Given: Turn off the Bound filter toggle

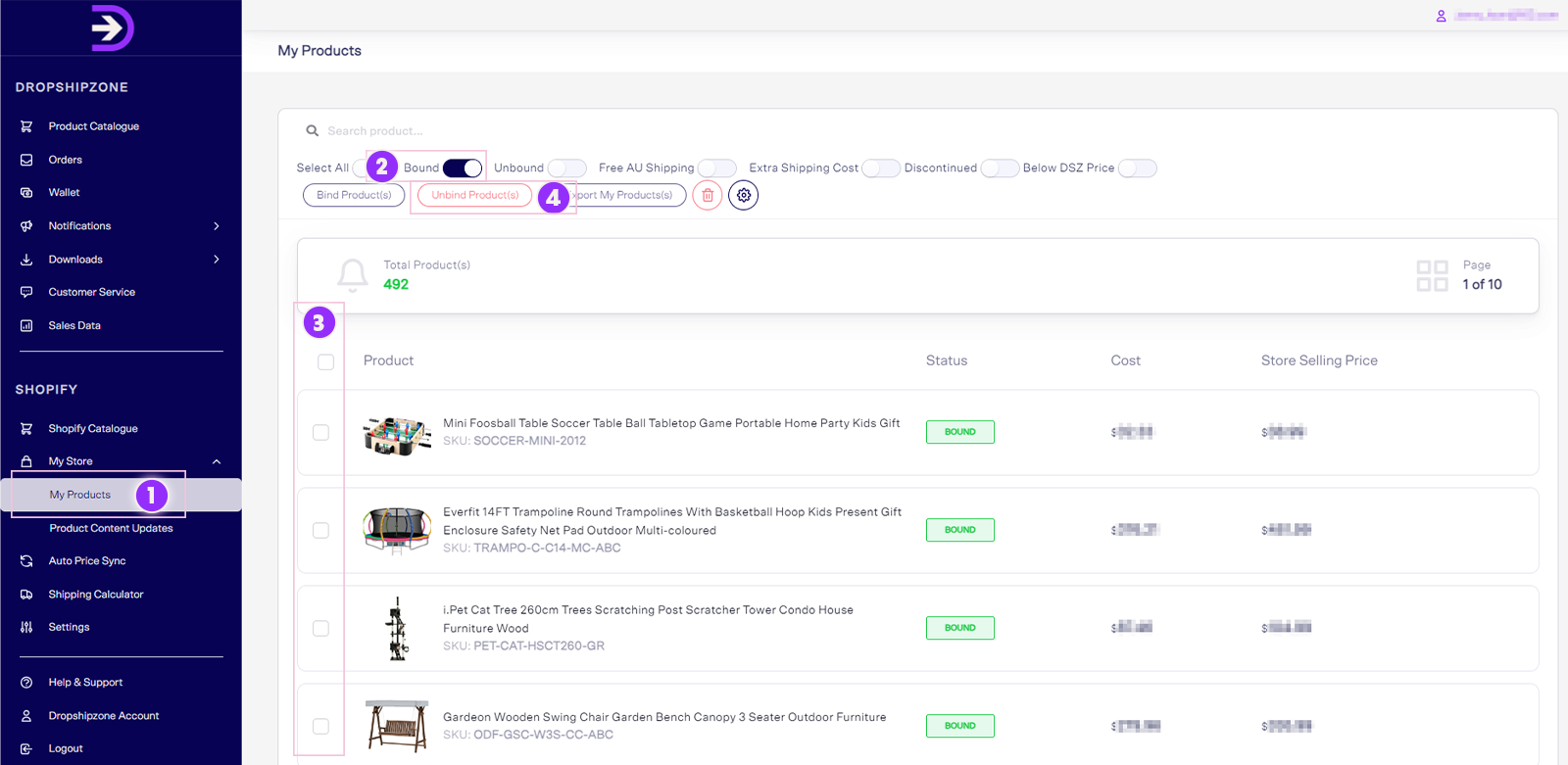Looking at the screenshot, I should pyautogui.click(x=463, y=167).
